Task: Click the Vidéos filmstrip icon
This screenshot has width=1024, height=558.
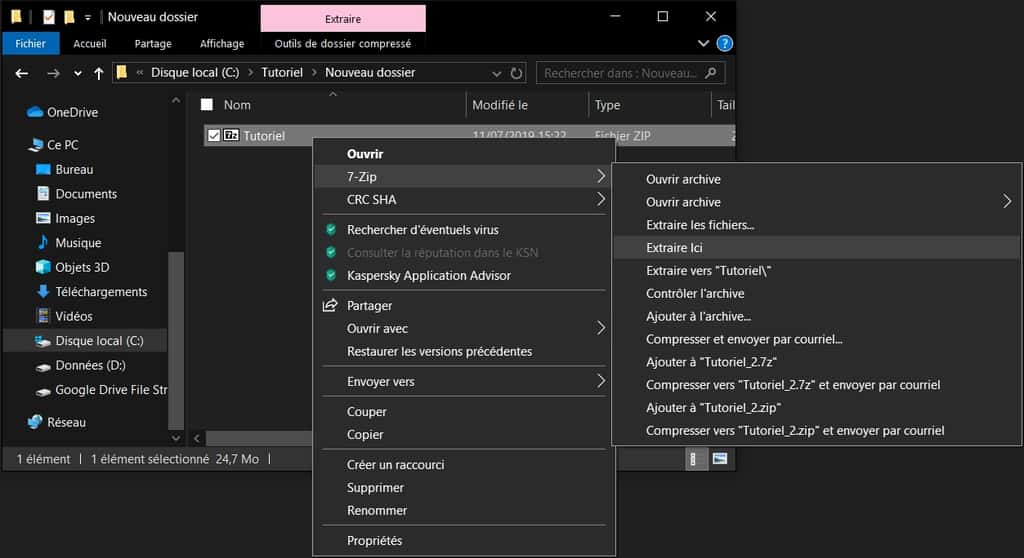Action: point(43,316)
